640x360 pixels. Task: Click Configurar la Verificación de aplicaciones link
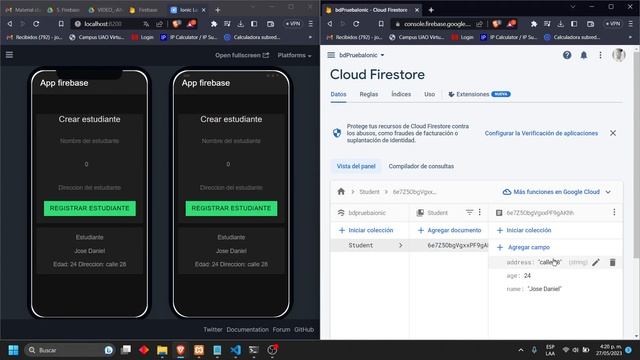(x=541, y=133)
